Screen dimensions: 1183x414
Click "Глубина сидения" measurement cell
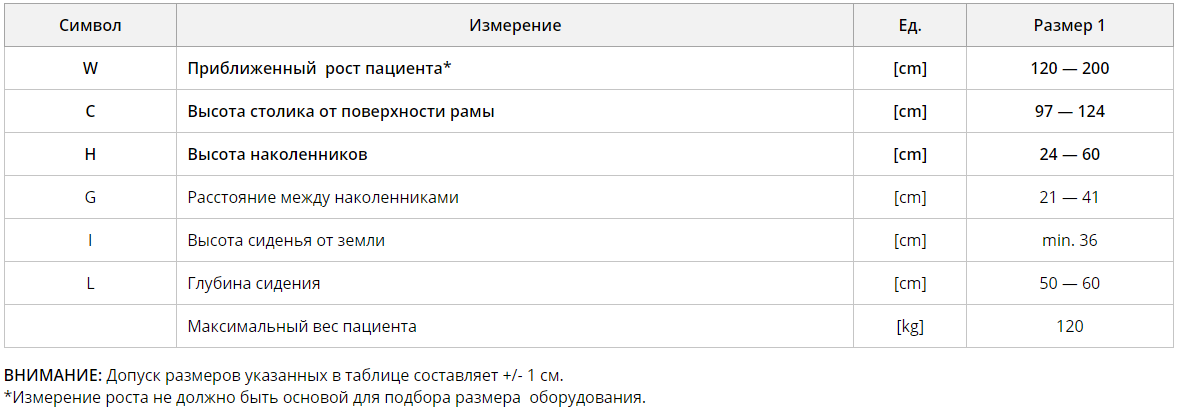[254, 284]
